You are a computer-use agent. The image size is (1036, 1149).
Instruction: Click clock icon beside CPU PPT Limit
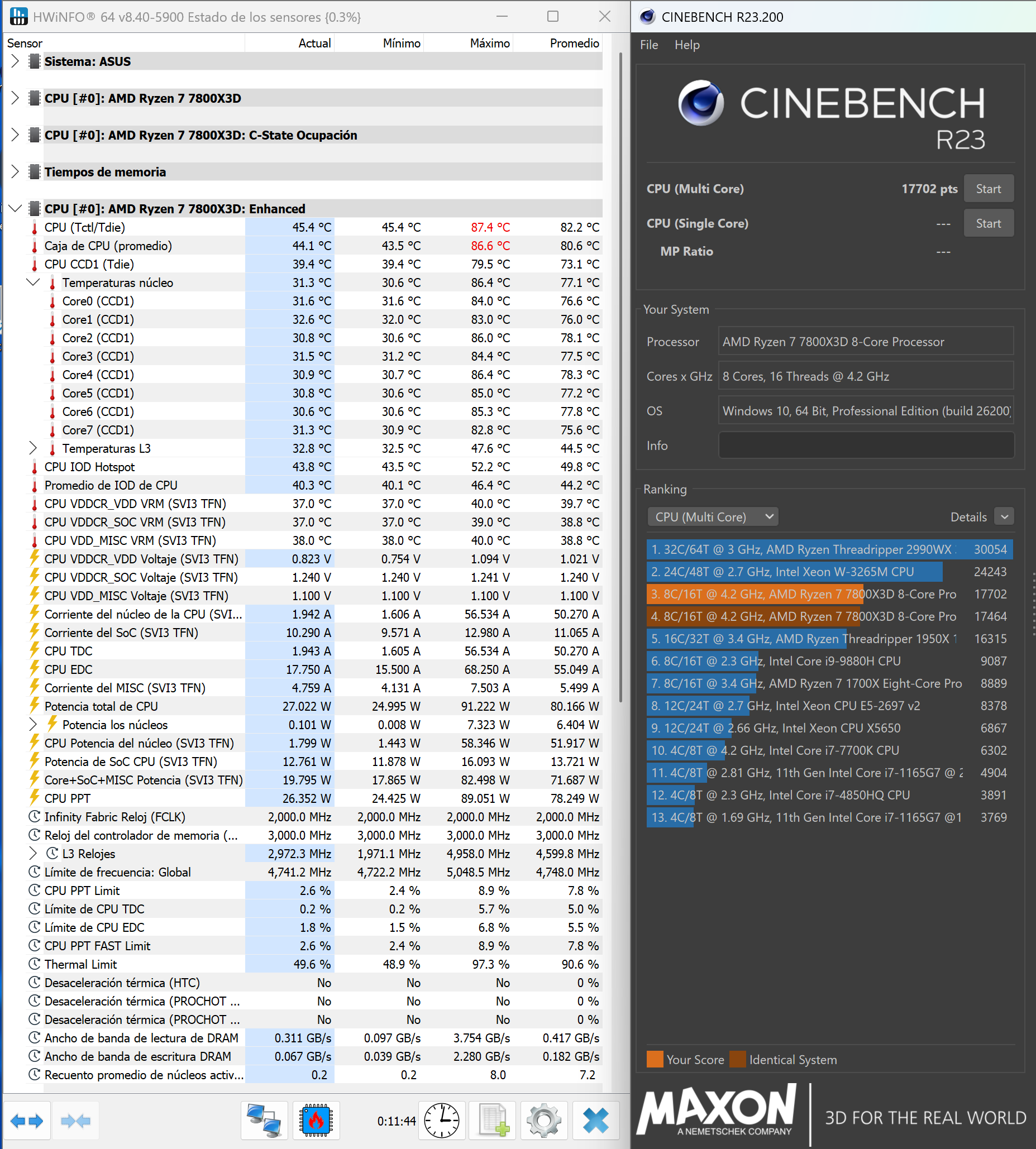(34, 890)
